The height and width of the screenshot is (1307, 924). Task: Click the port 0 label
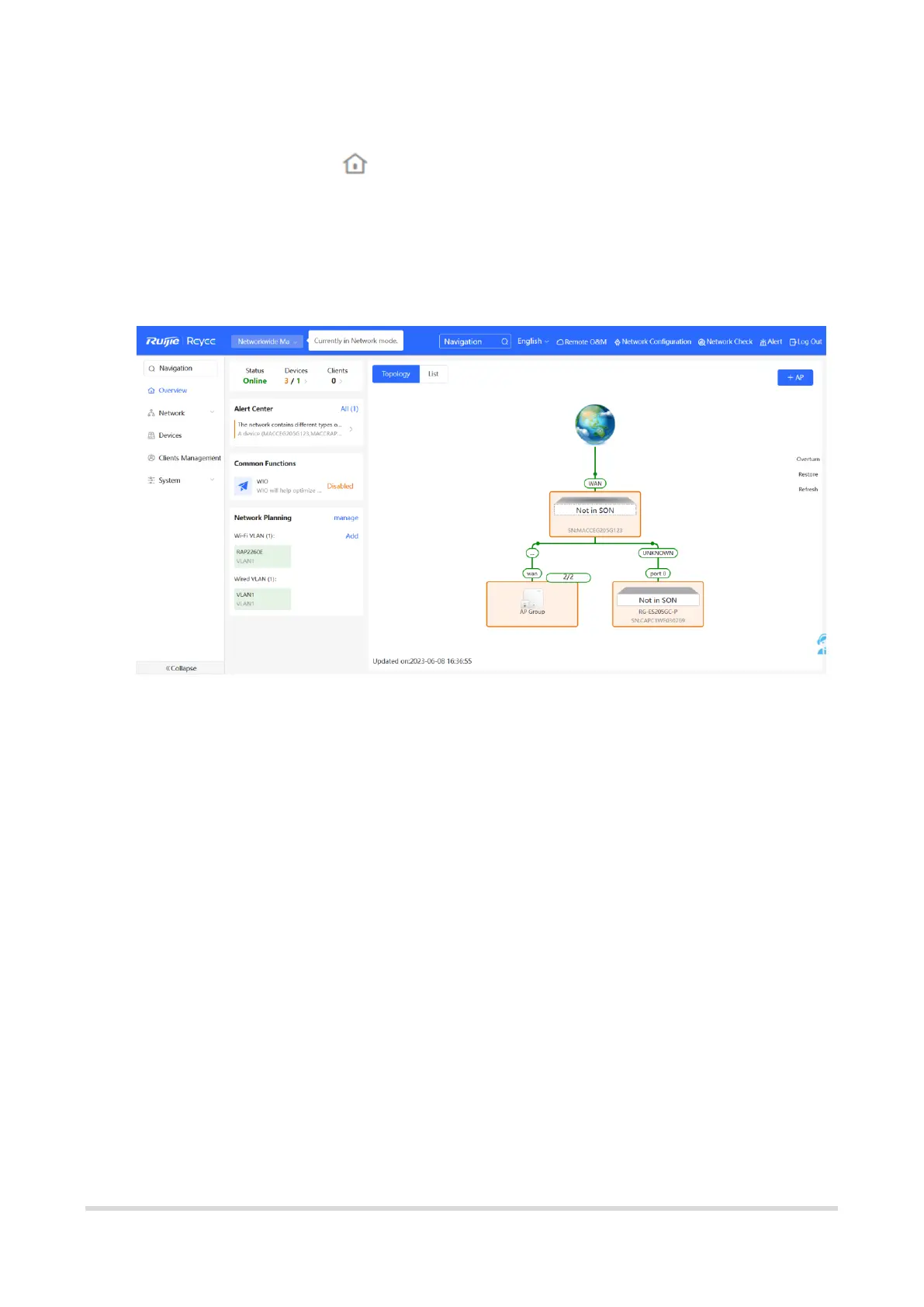658,574
